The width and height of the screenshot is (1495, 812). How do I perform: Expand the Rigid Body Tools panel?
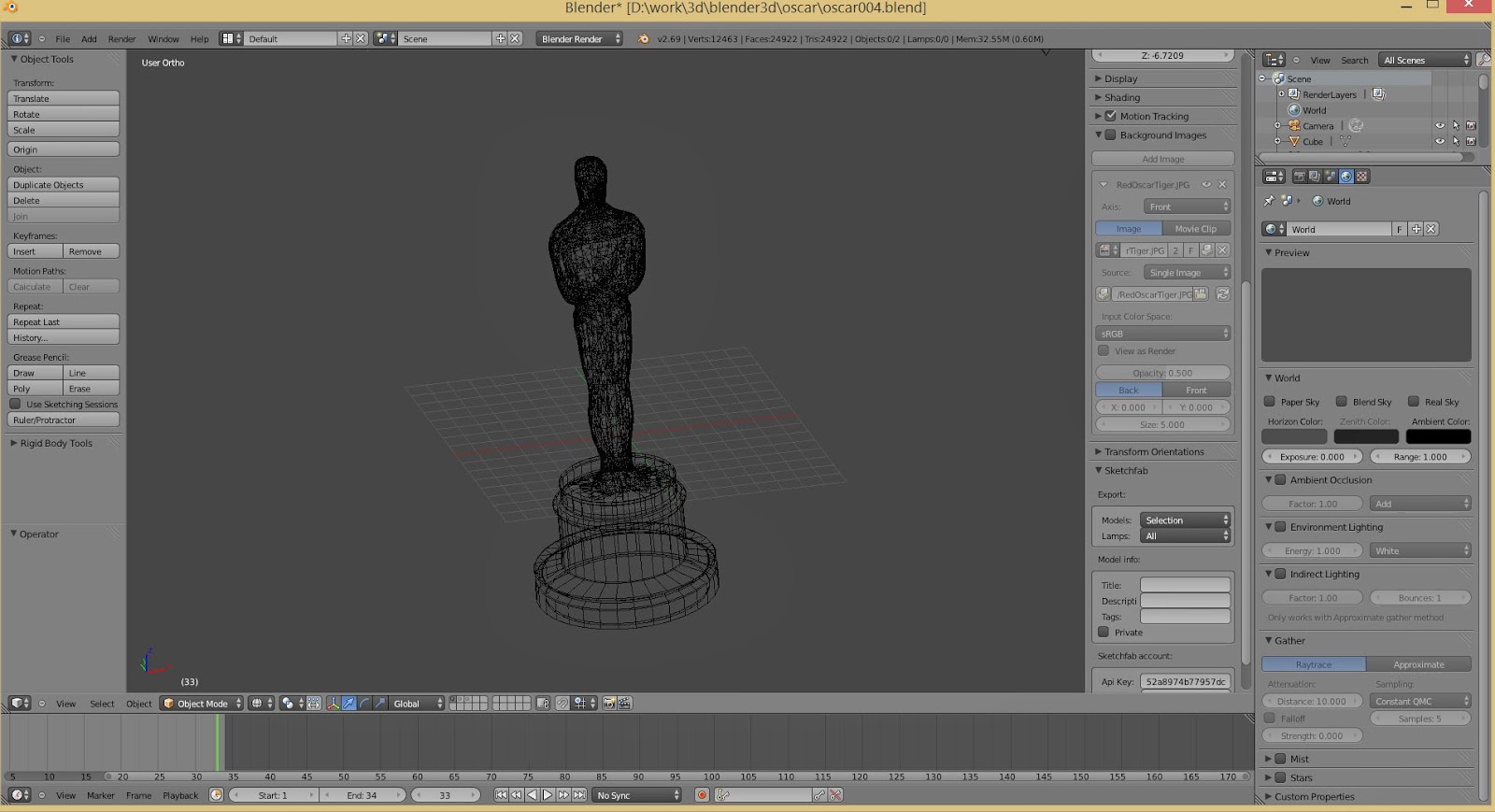click(x=56, y=444)
